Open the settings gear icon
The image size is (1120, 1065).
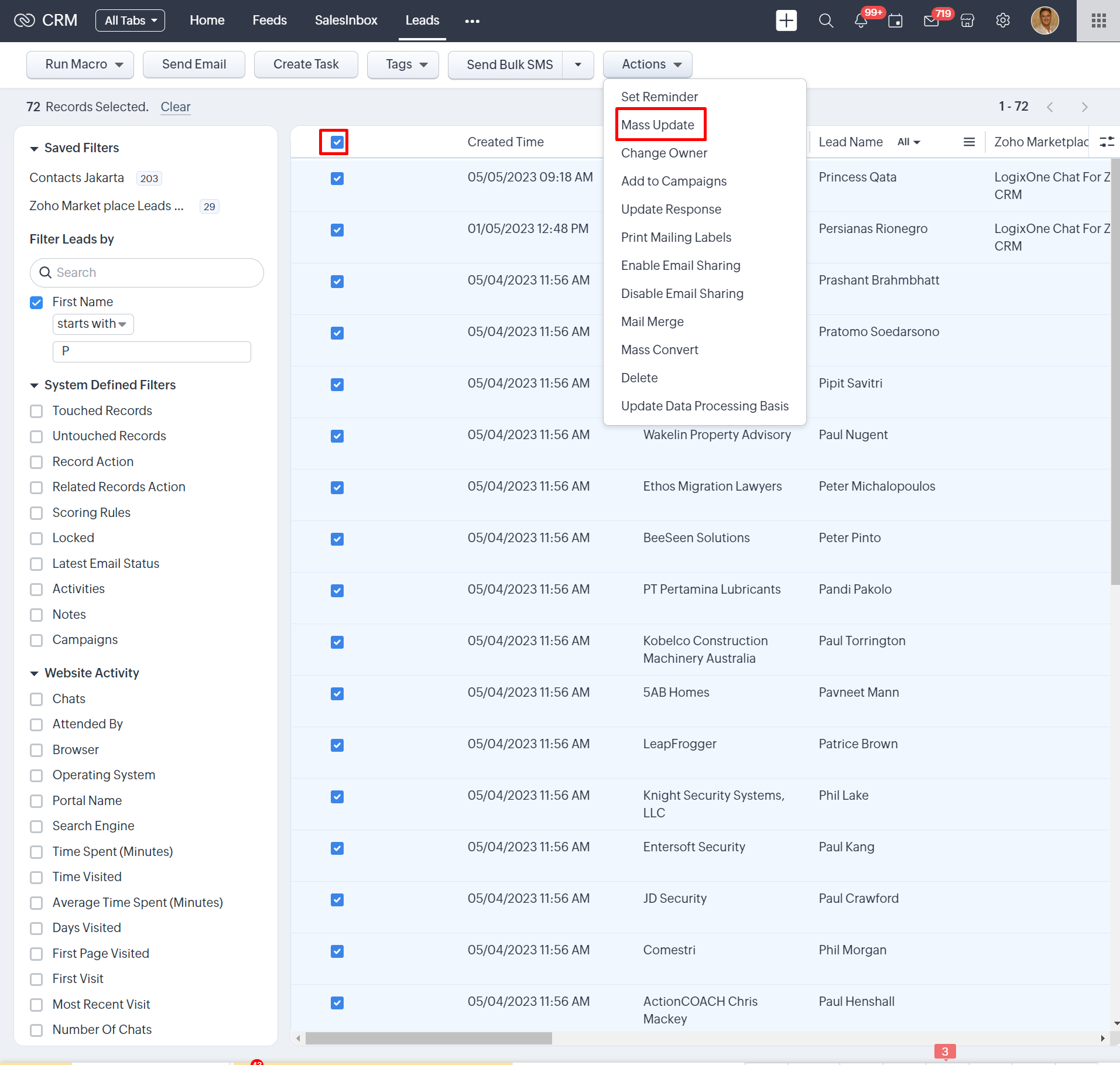click(x=1003, y=21)
